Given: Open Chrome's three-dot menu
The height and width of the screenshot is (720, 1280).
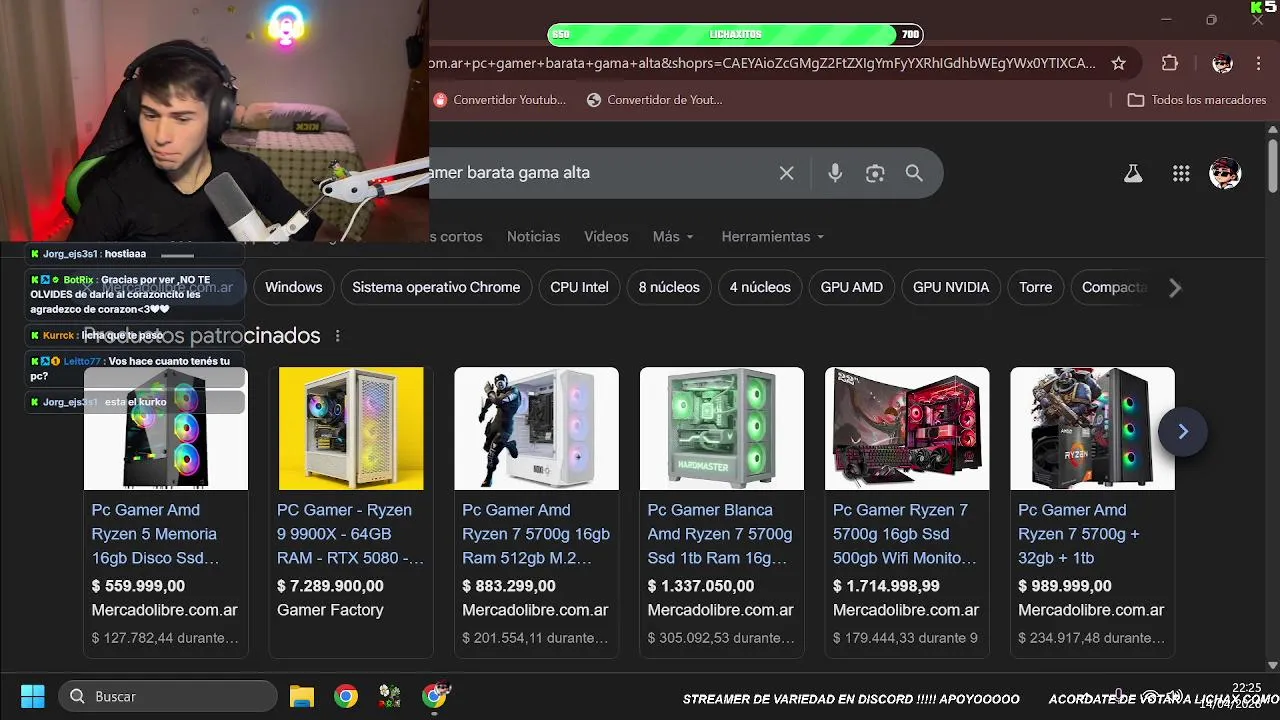Looking at the screenshot, I should point(1257,63).
